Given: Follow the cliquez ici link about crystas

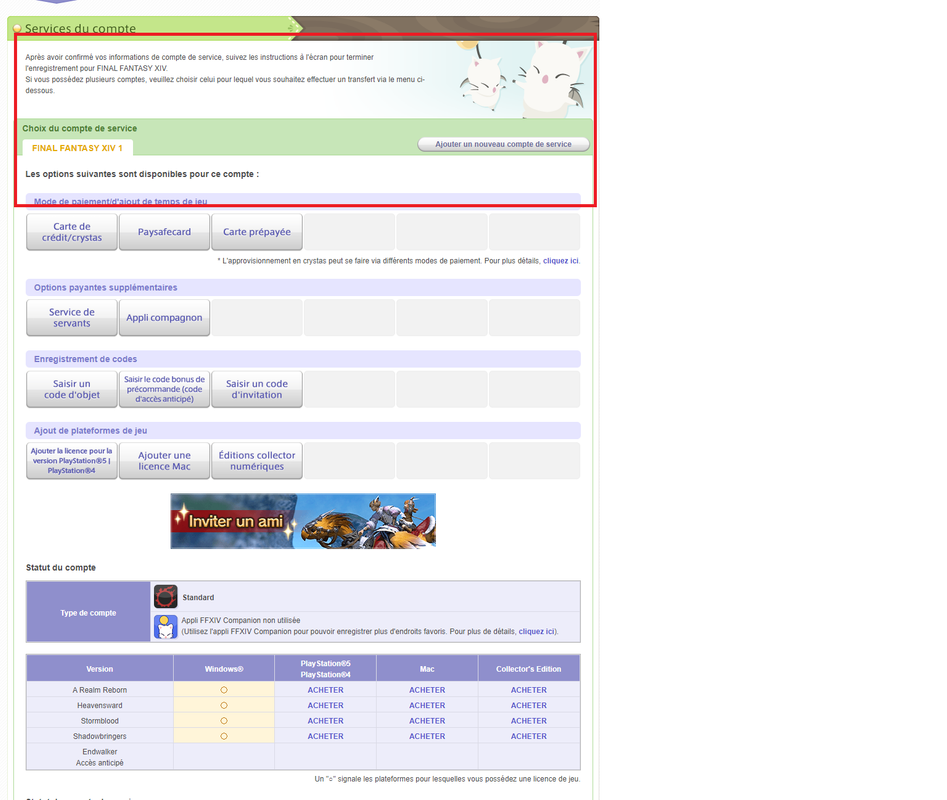Looking at the screenshot, I should coord(560,261).
